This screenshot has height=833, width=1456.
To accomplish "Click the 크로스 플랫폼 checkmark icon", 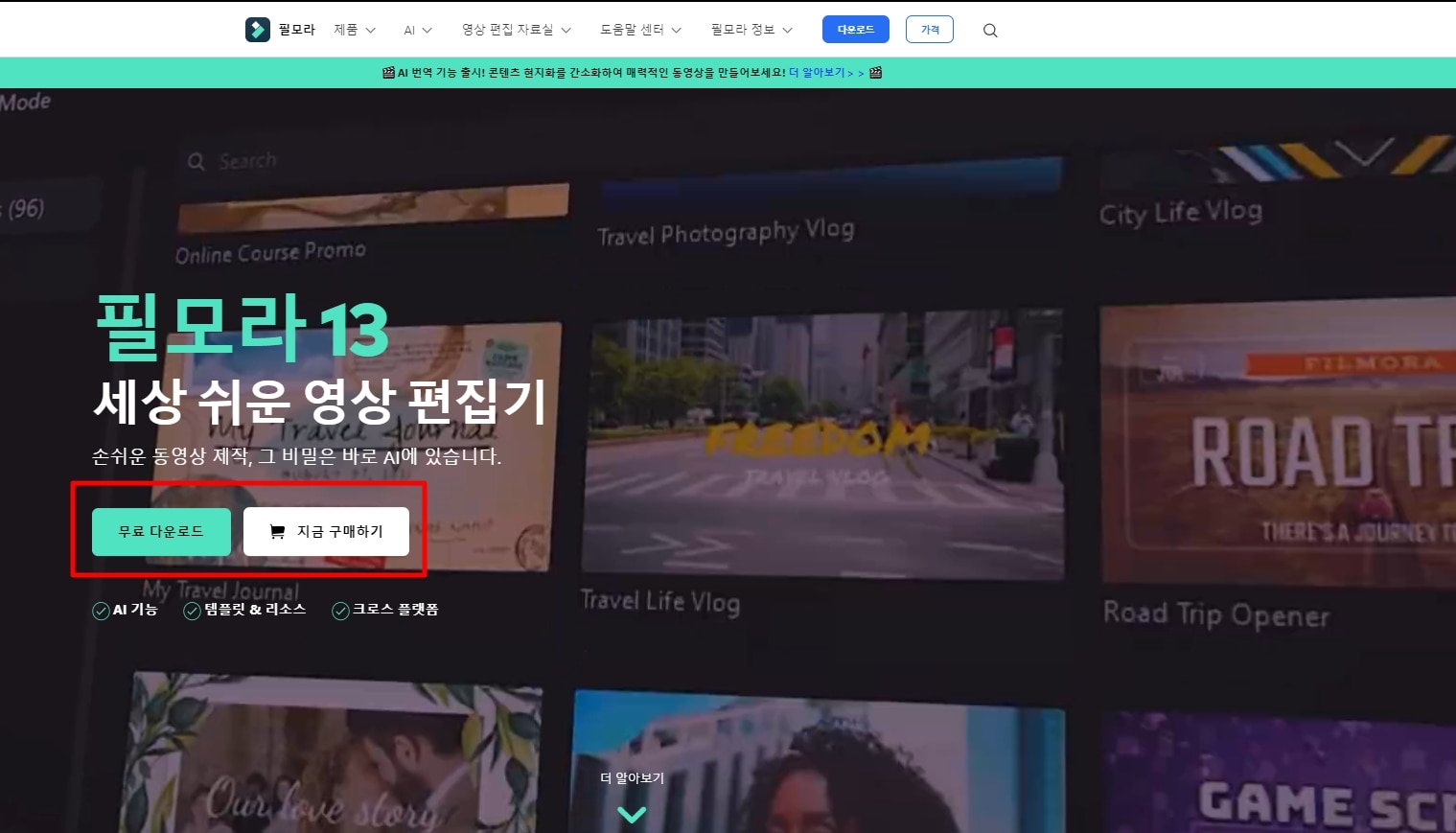I will (340, 611).
